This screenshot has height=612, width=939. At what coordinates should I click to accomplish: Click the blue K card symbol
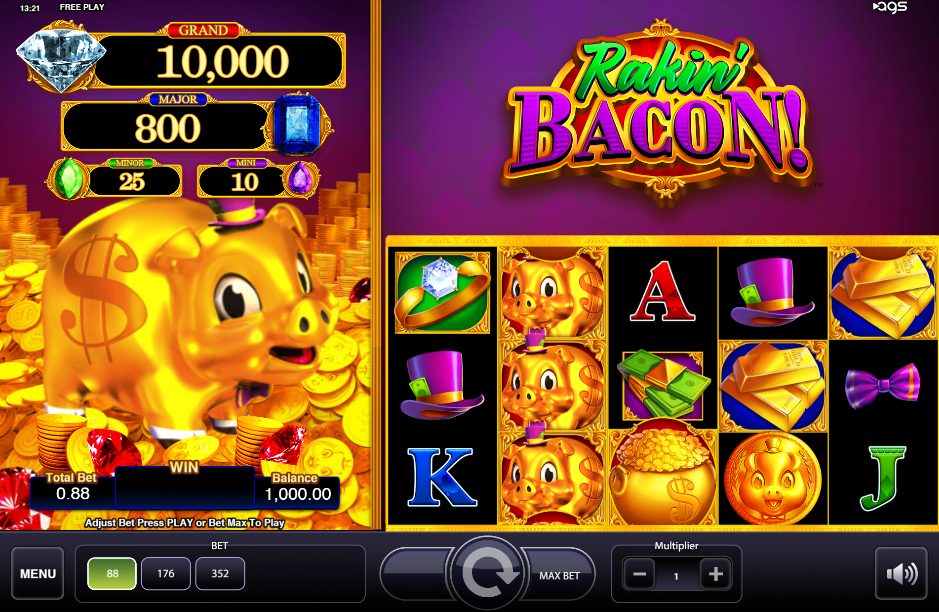pos(441,477)
